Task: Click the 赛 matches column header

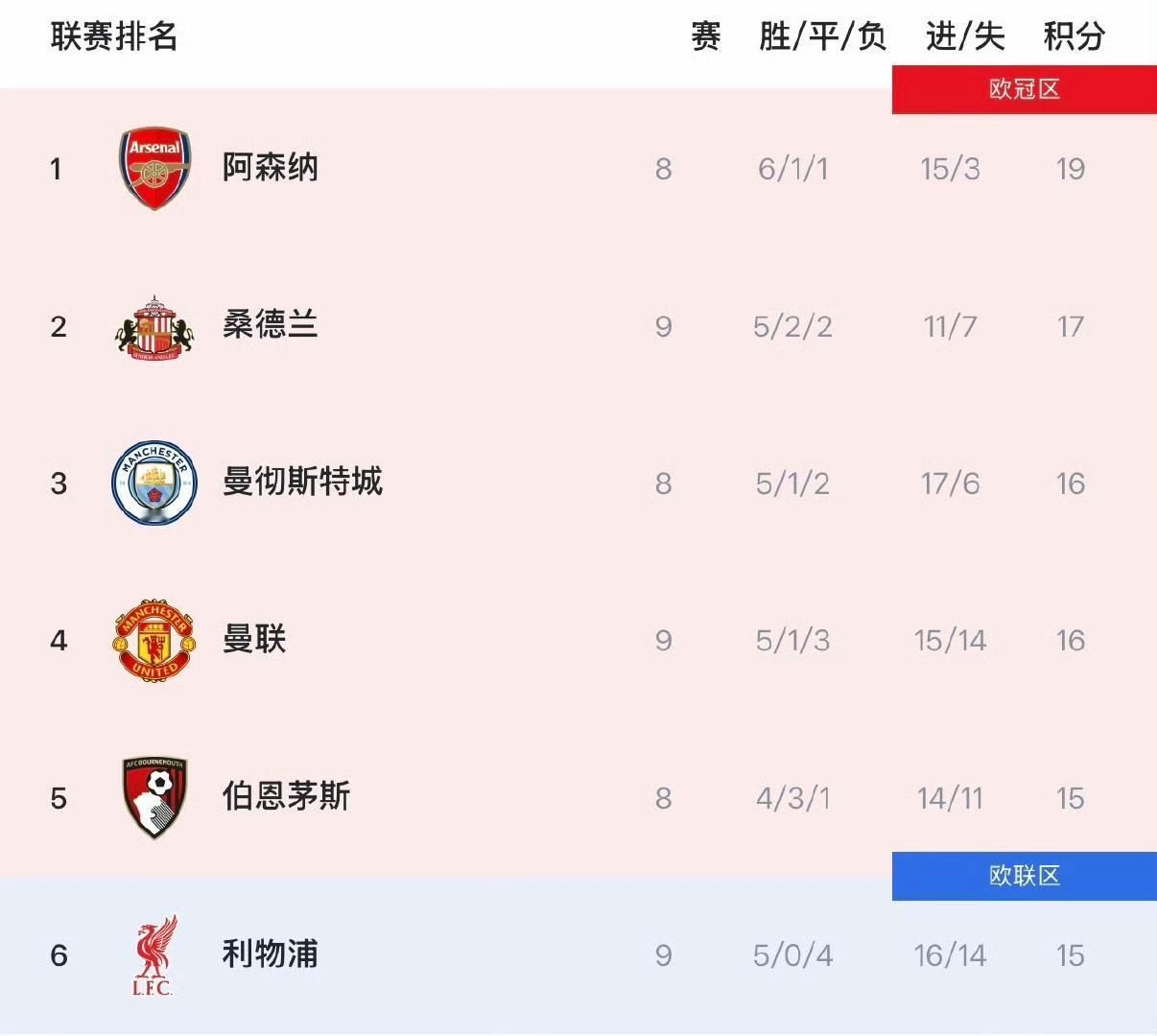Action: coord(706,36)
